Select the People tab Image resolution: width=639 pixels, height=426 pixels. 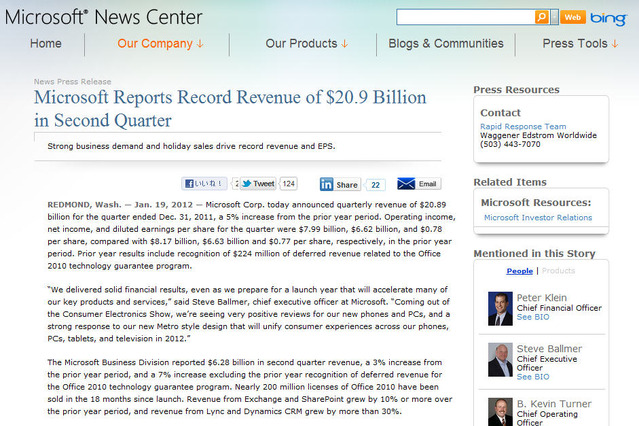click(x=520, y=271)
